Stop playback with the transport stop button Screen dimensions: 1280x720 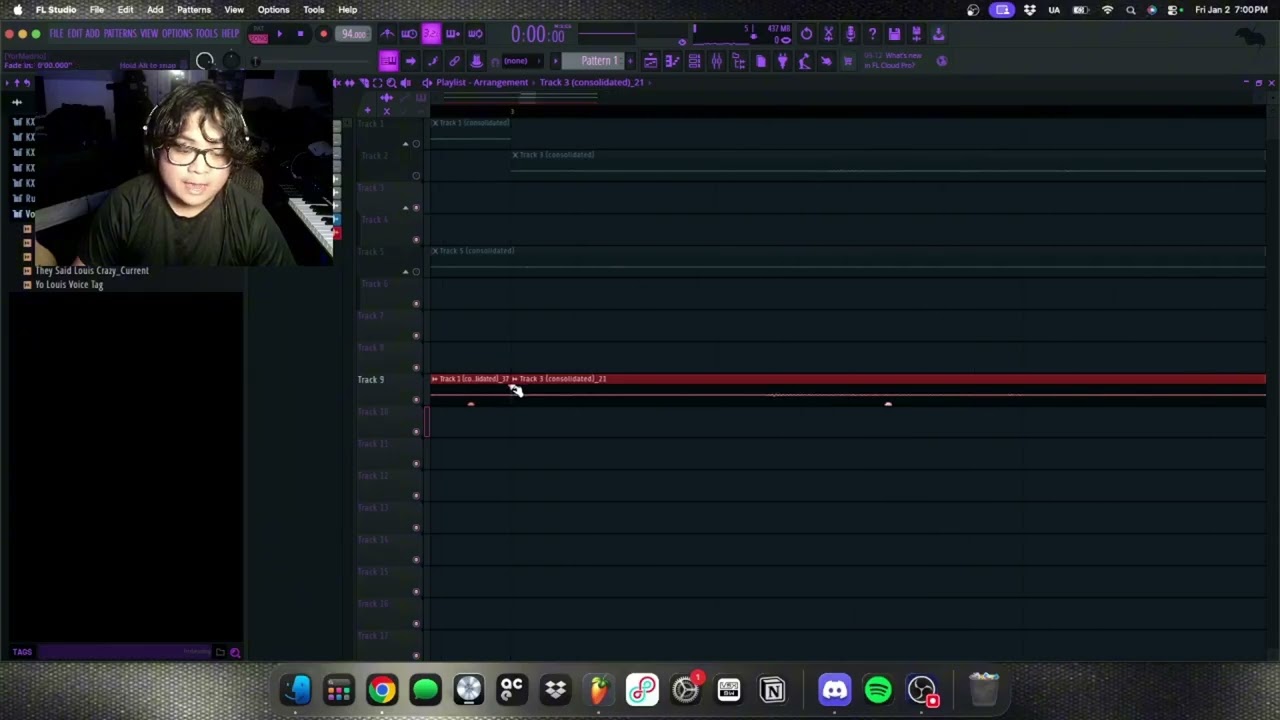(x=300, y=33)
